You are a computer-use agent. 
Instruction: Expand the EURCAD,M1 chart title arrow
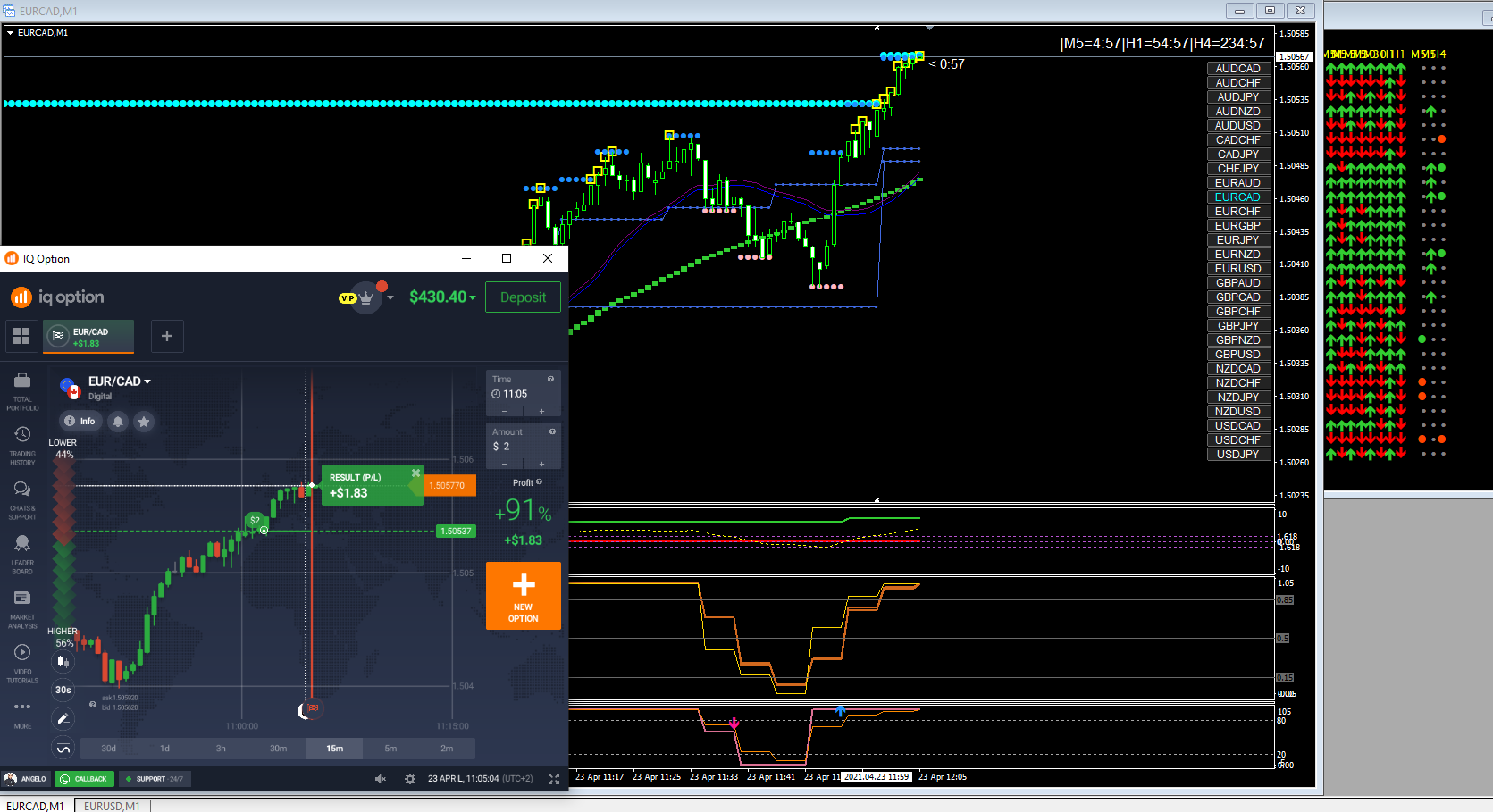[10, 33]
